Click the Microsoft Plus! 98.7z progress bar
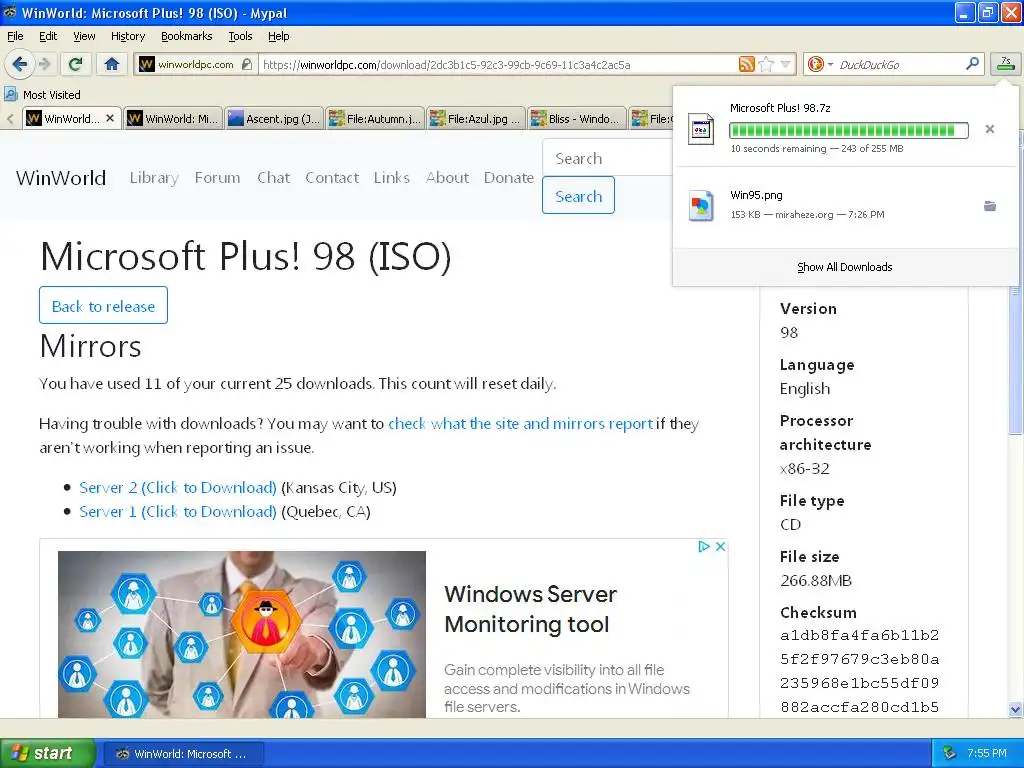The height and width of the screenshot is (768, 1024). tap(848, 130)
